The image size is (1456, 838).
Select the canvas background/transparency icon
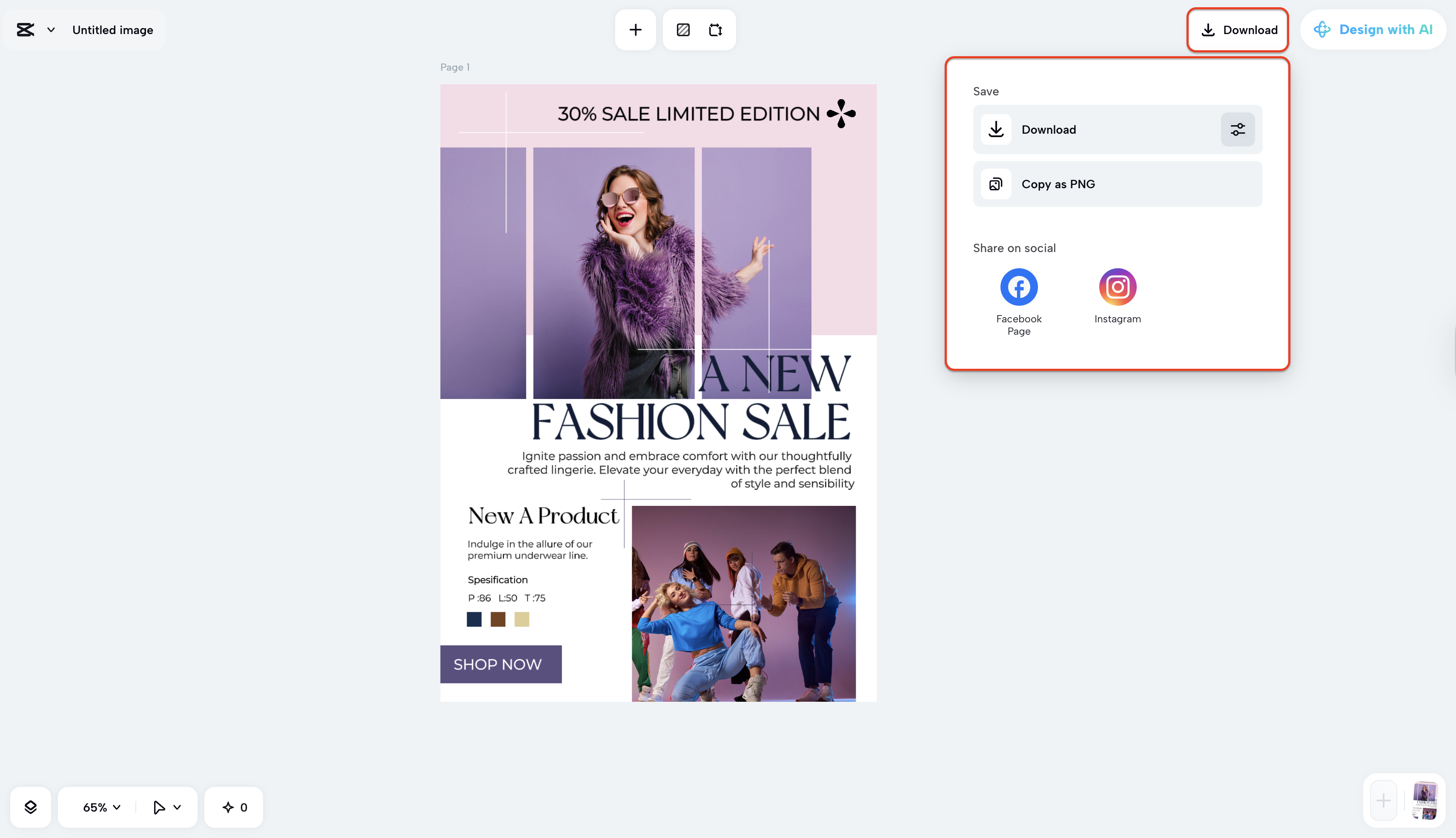[683, 29]
